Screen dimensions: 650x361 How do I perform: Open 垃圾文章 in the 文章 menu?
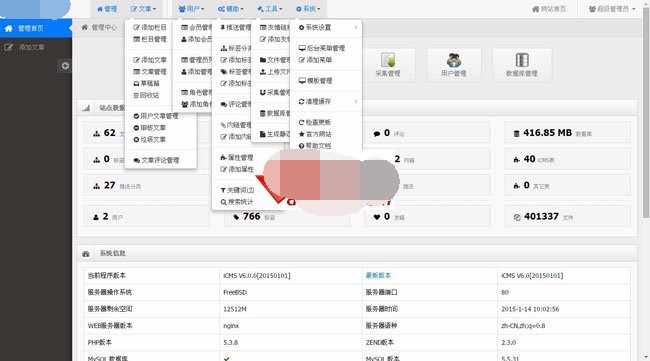150,140
